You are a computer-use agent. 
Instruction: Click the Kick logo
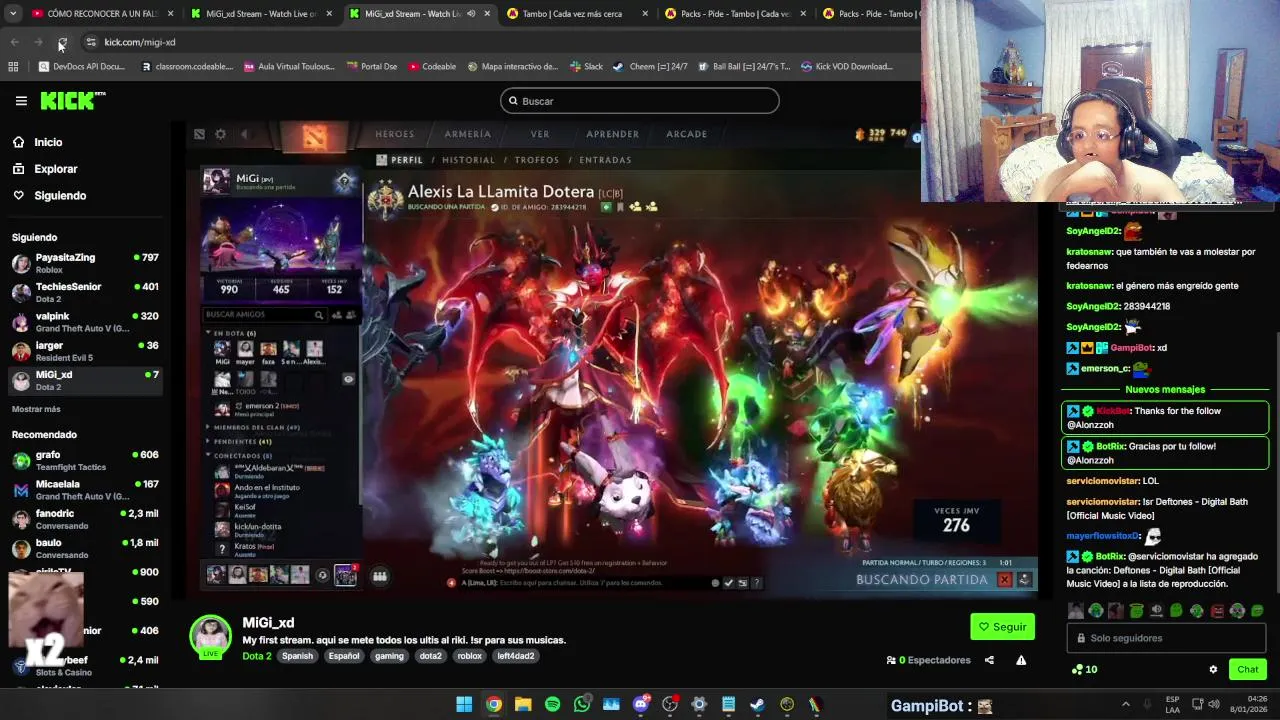pos(73,100)
